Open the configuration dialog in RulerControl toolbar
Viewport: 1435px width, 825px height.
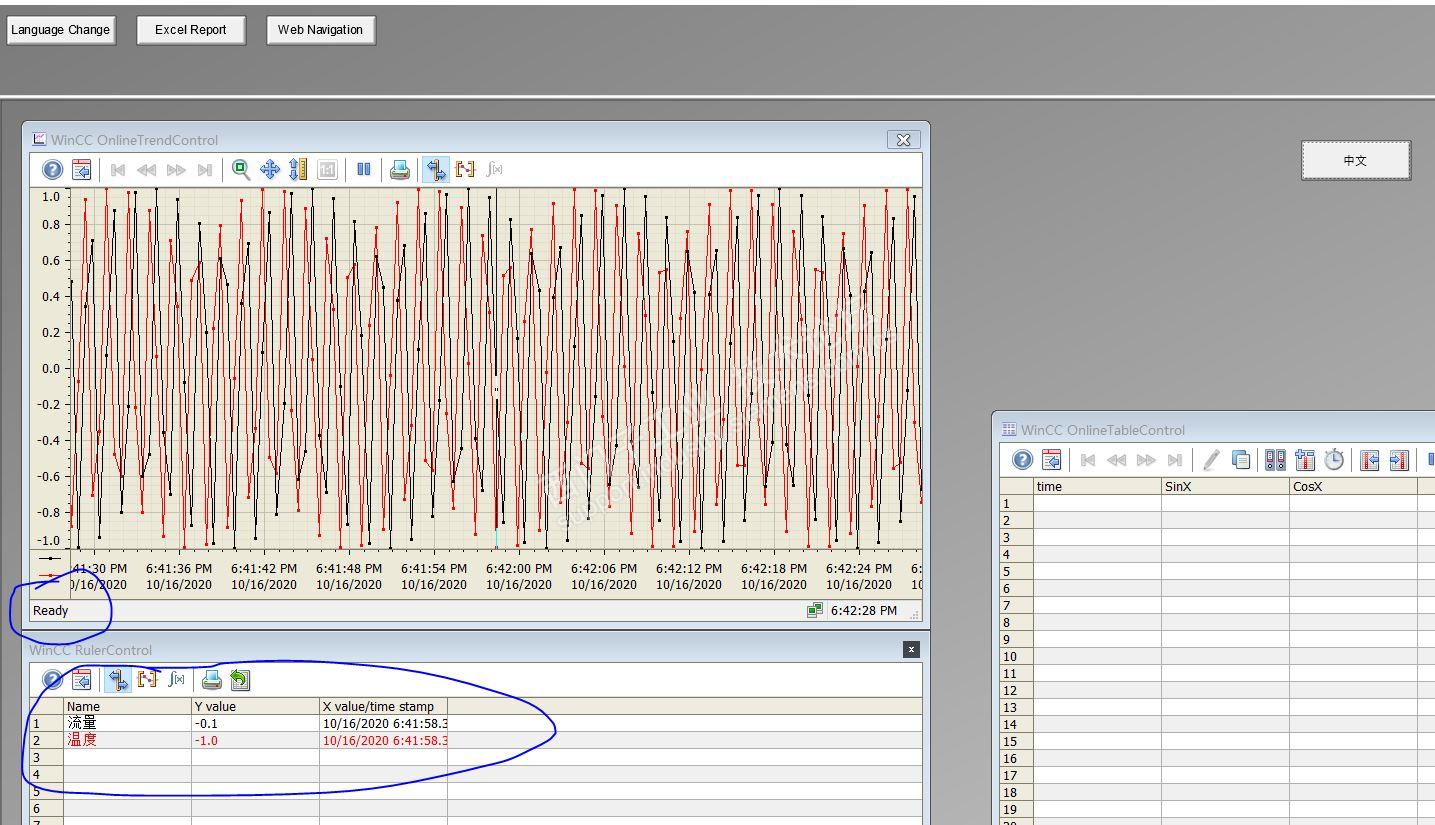click(82, 680)
